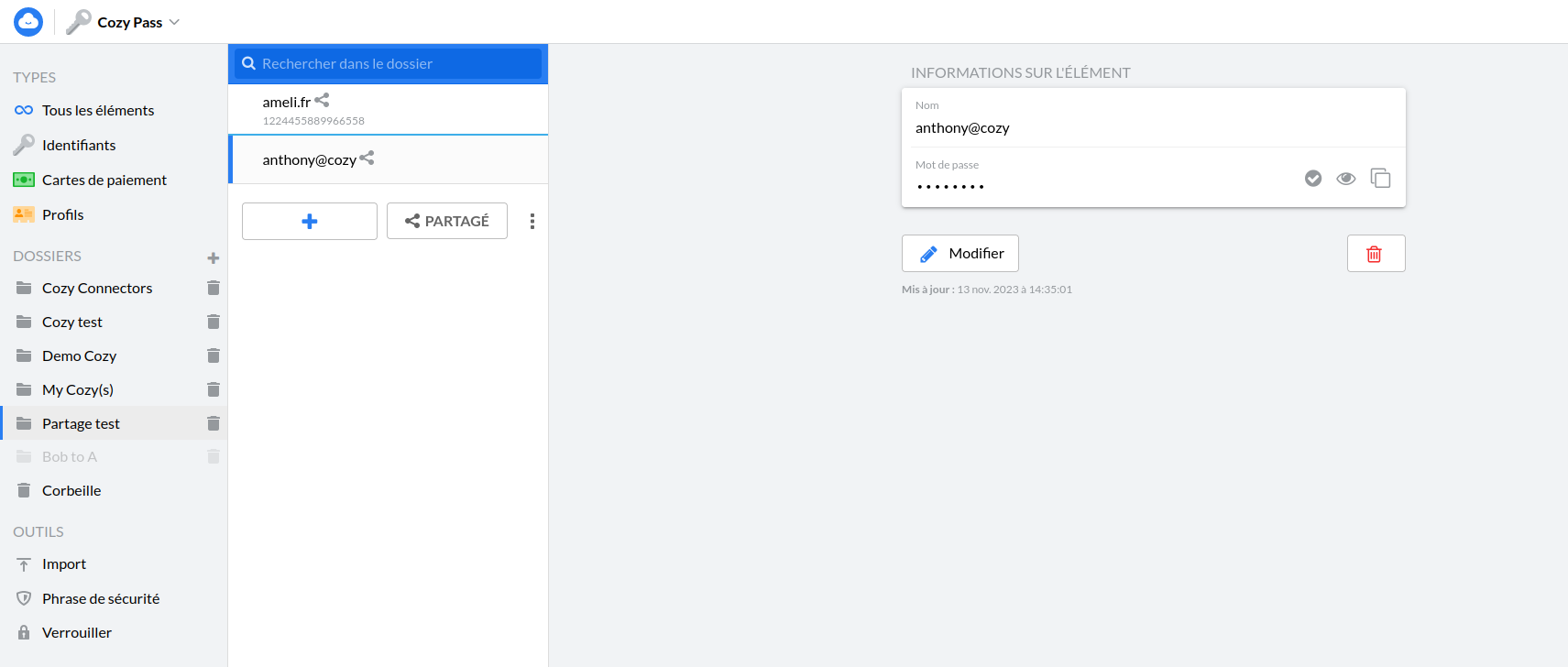Click the Nom field value anthony@cozy
The image size is (1568, 667).
(962, 128)
